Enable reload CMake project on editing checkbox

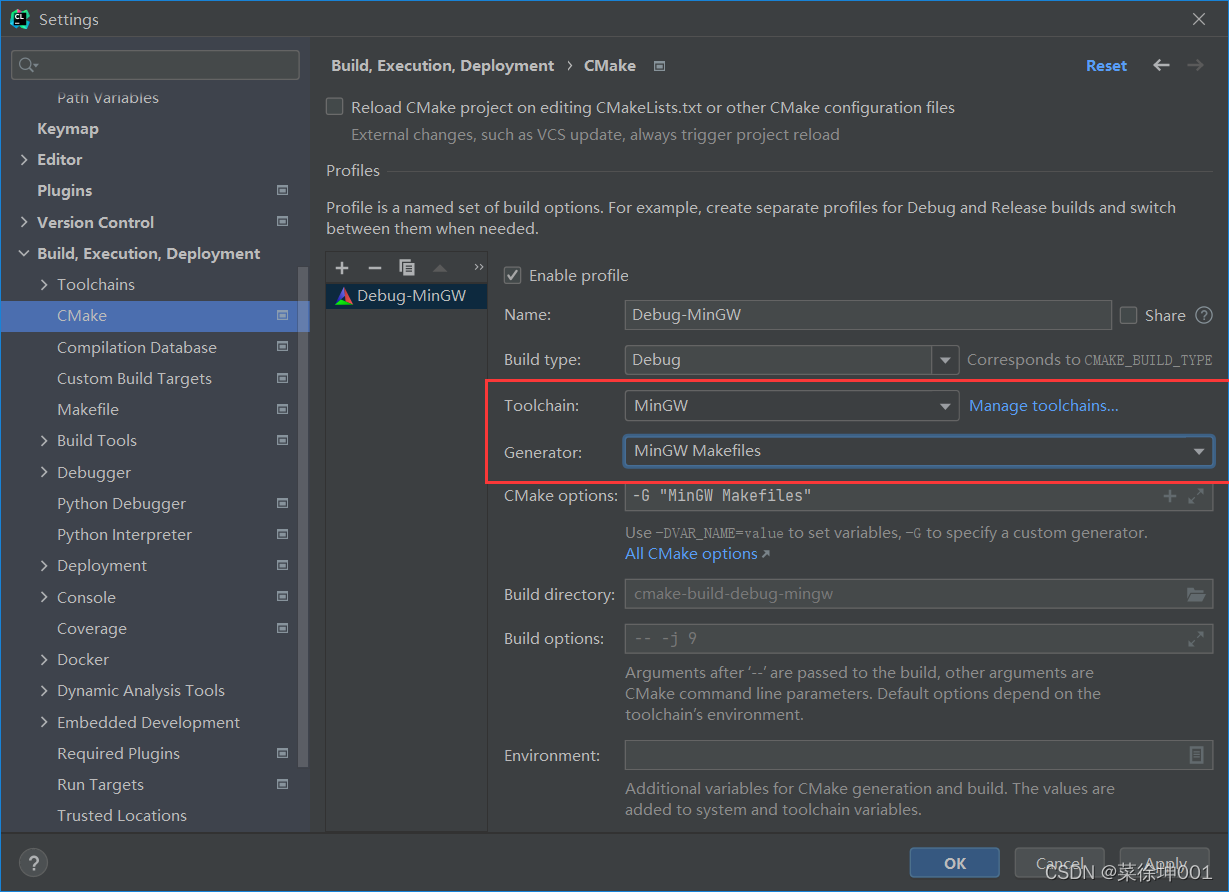click(335, 107)
